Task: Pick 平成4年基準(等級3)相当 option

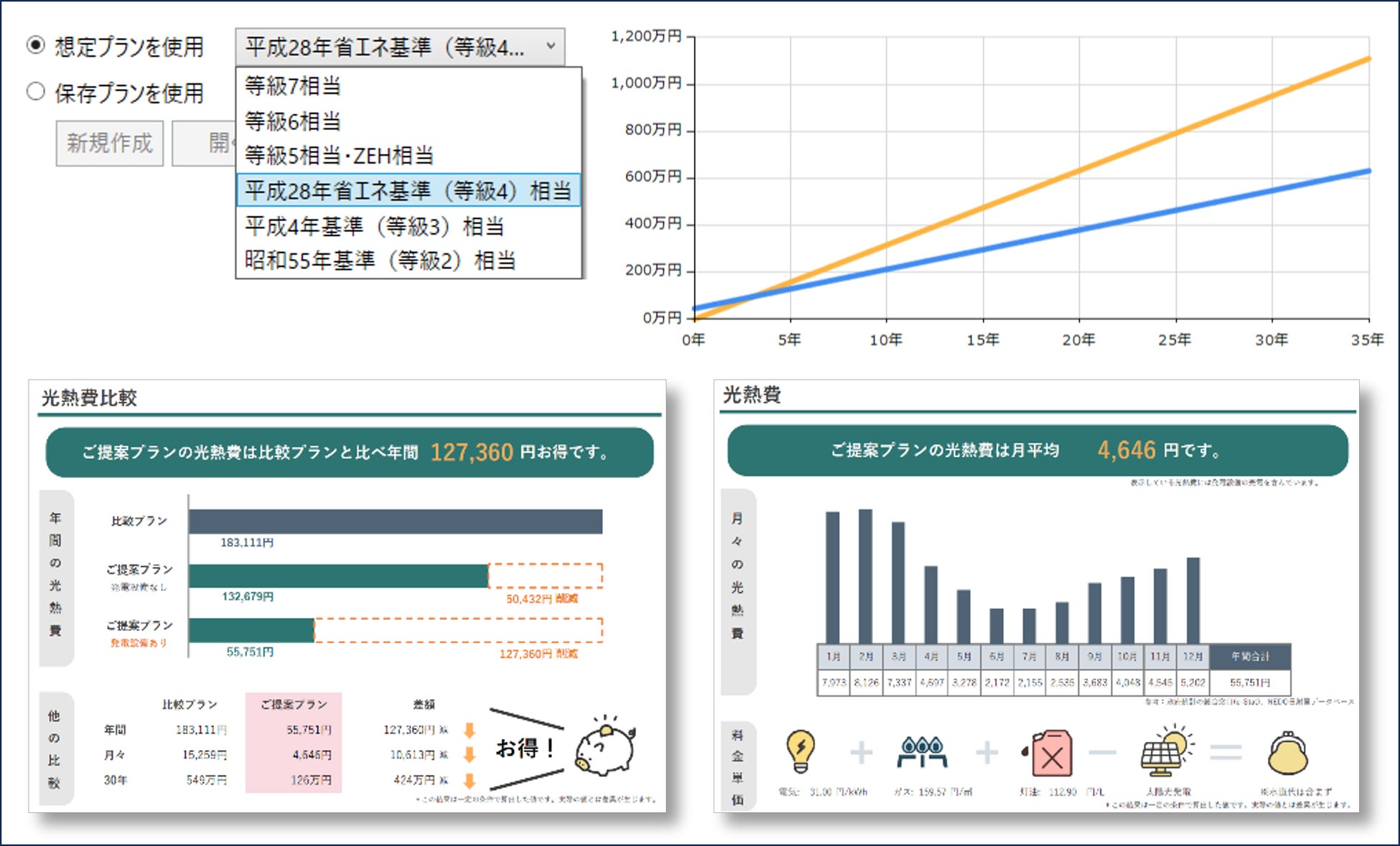Action: [x=374, y=227]
